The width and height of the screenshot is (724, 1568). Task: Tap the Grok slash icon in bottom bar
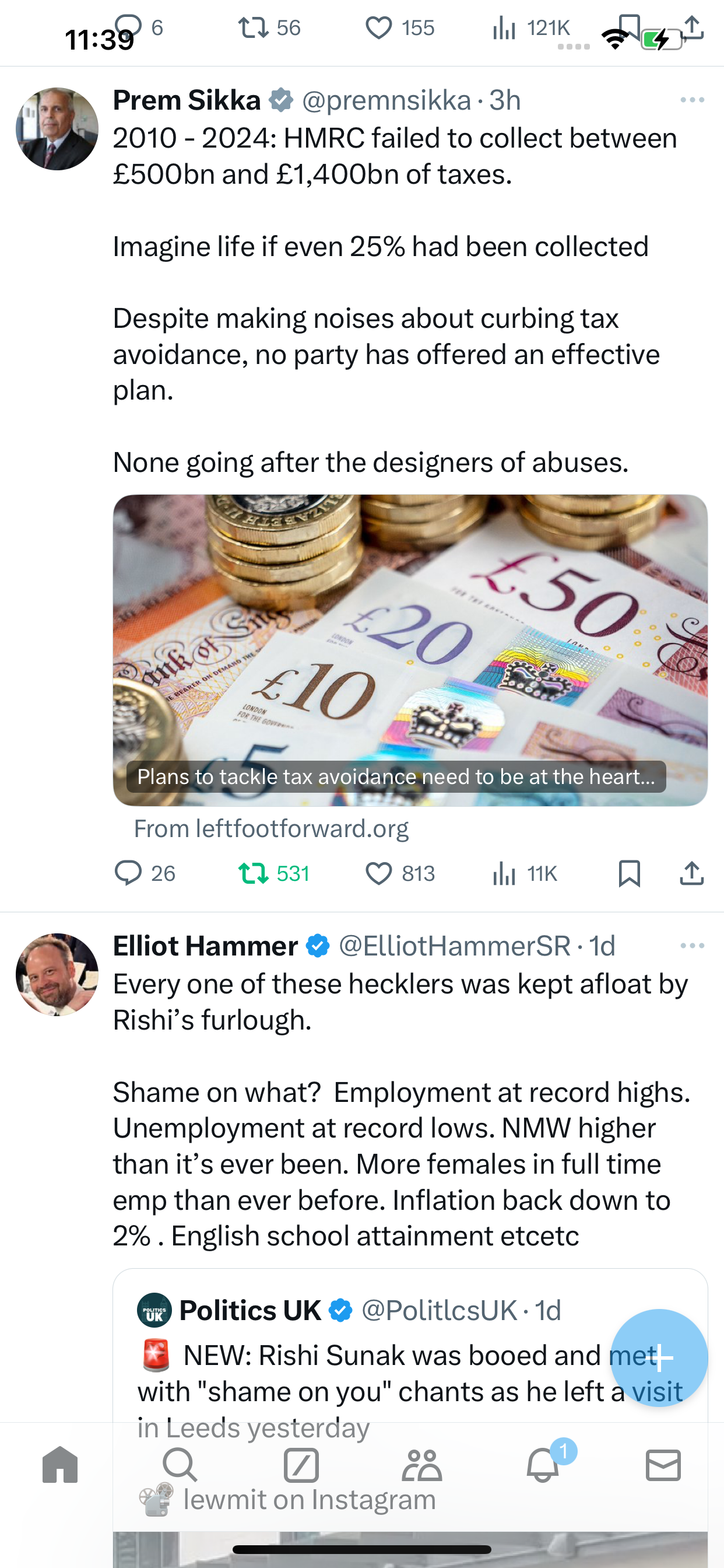click(x=301, y=1465)
